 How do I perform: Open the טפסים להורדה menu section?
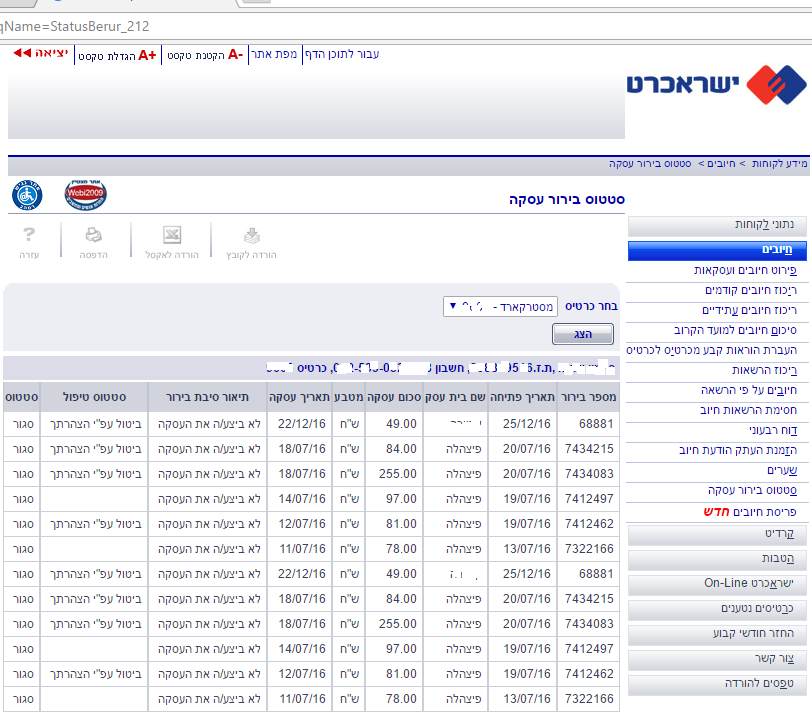click(717, 684)
